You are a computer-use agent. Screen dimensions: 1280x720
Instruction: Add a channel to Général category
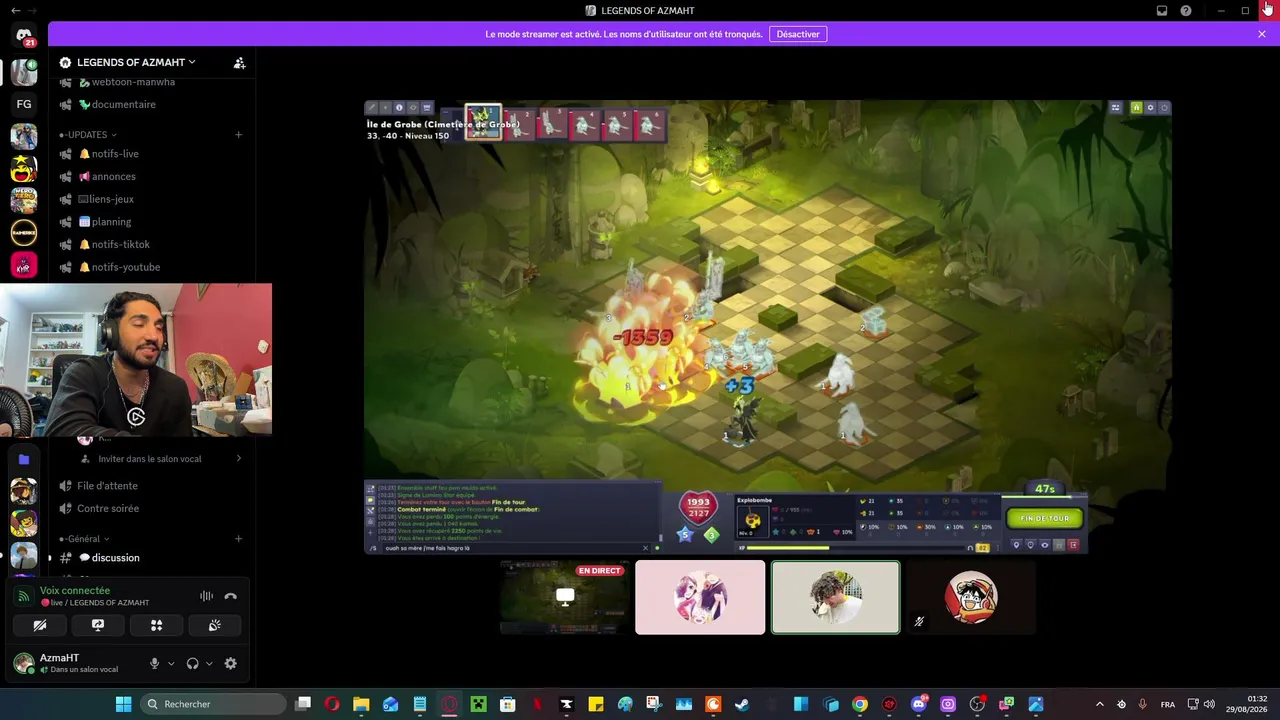[x=239, y=539]
